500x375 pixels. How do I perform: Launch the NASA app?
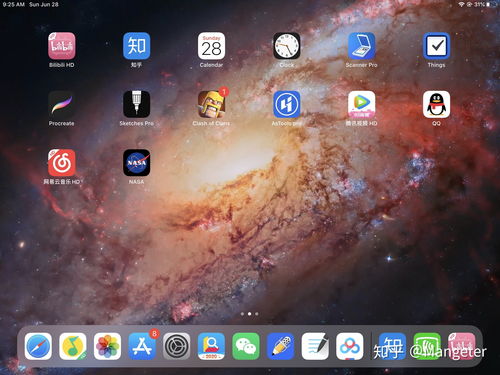(x=136, y=163)
